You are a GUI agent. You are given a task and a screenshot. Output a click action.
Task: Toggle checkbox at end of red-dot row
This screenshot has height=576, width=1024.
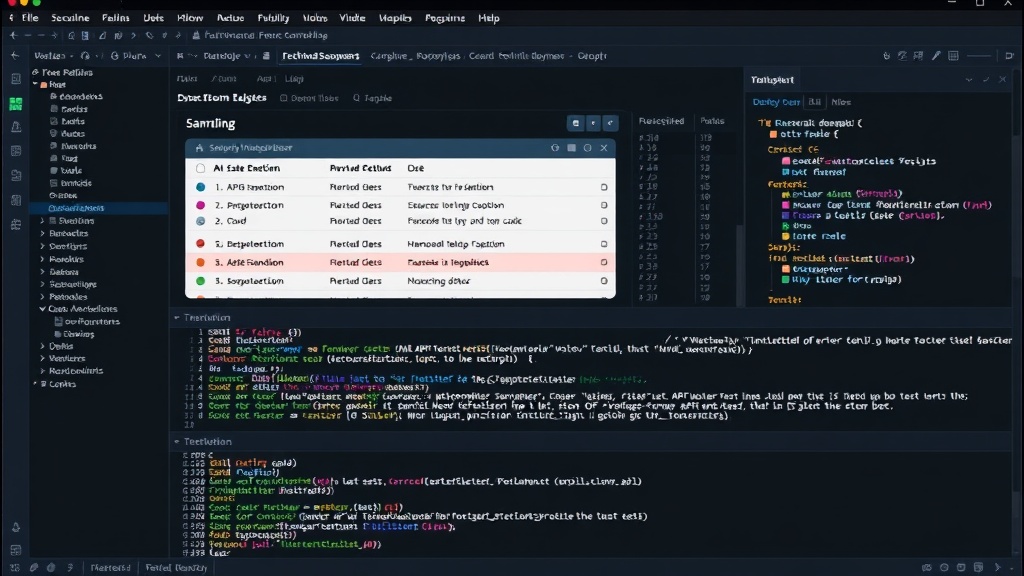[x=603, y=244]
